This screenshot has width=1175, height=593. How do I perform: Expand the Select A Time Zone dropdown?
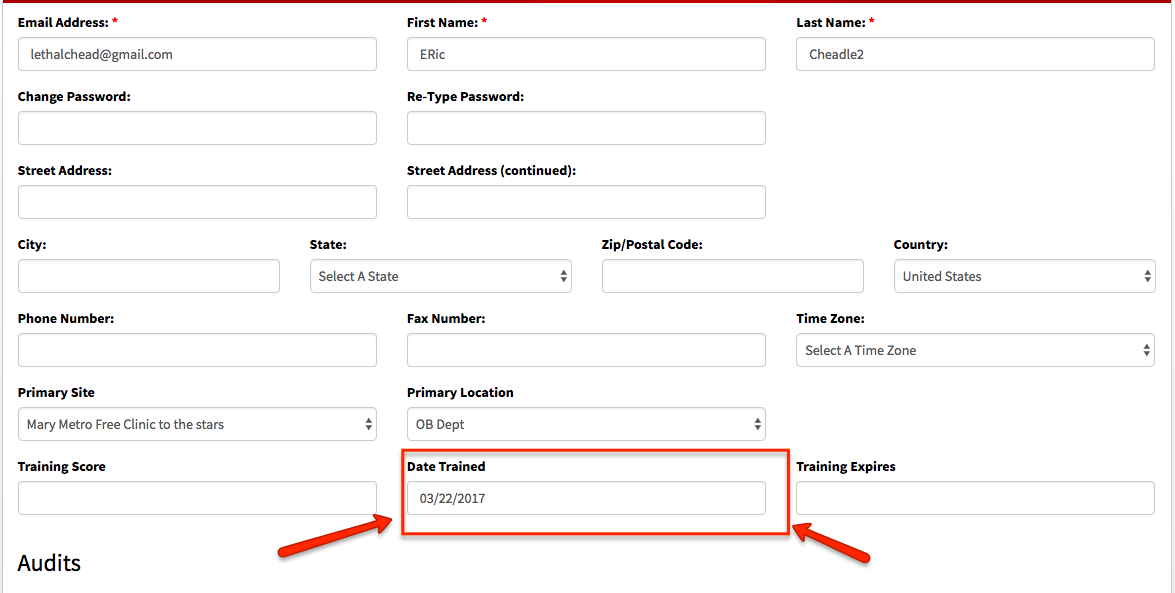coord(975,350)
